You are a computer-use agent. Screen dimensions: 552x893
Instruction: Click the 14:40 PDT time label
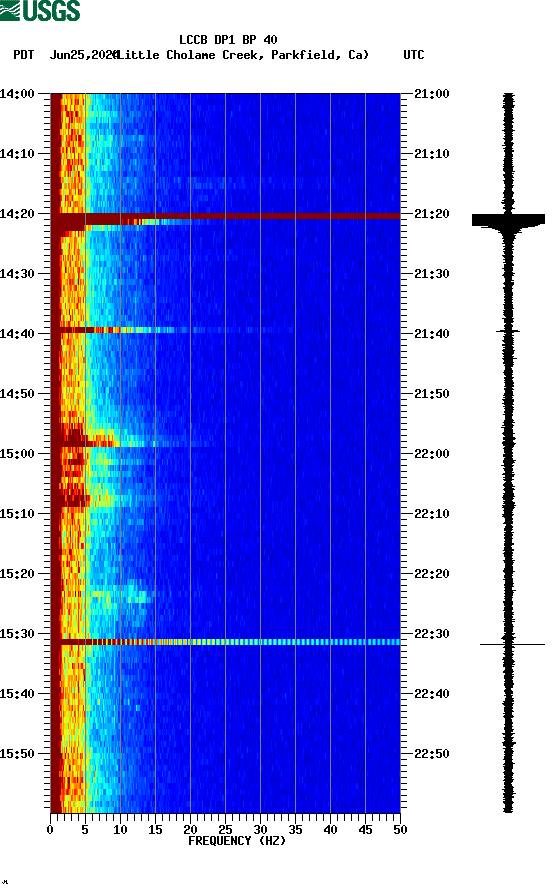point(17,334)
